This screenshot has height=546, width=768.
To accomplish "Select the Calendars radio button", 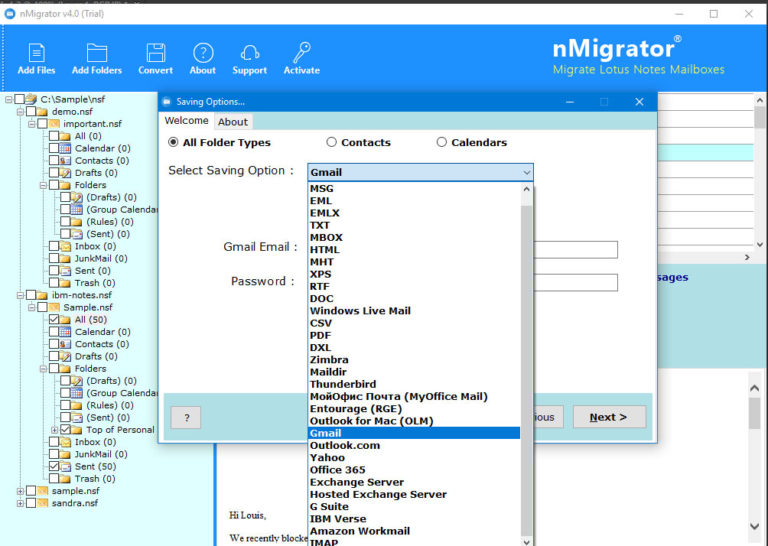I will (442, 142).
